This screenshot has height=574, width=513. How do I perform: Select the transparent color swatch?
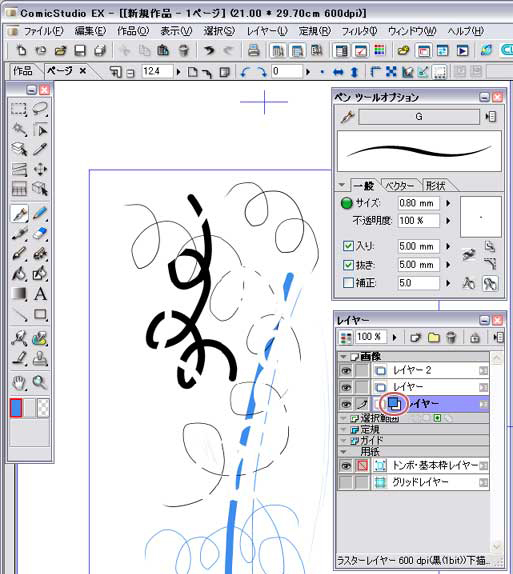pos(43,408)
